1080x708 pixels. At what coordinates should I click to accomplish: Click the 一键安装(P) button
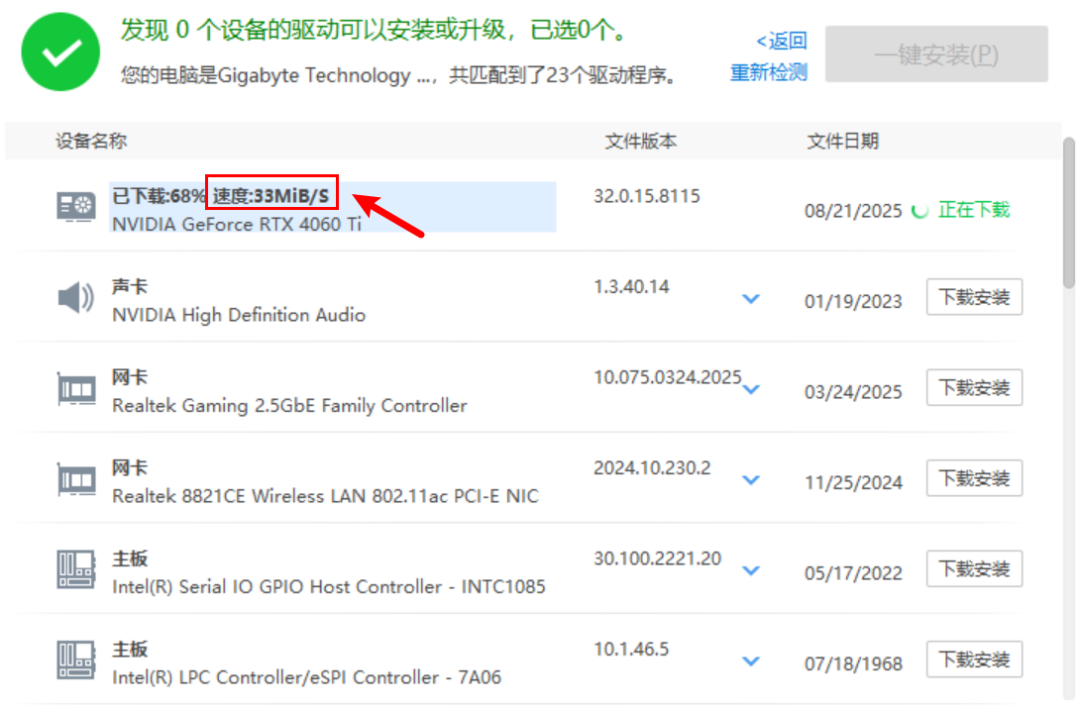click(937, 54)
